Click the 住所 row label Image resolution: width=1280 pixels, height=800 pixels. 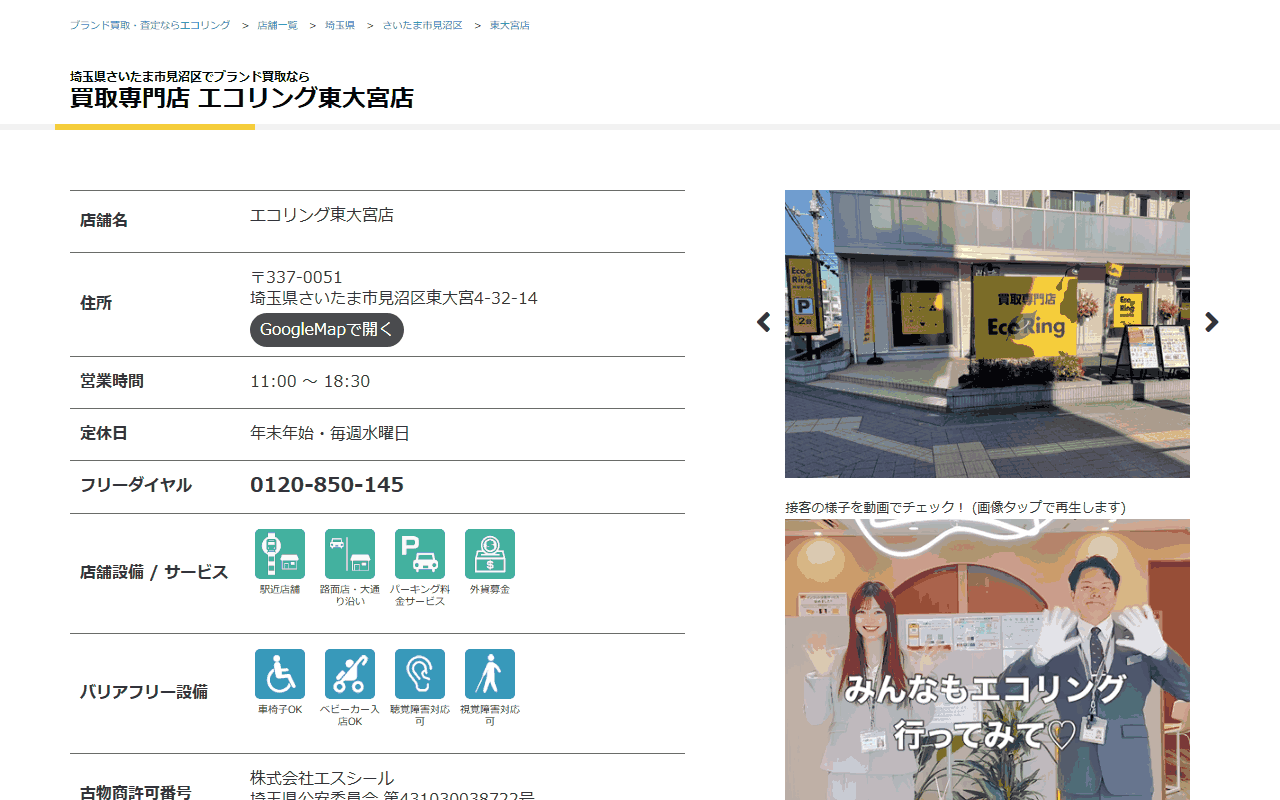click(96, 303)
